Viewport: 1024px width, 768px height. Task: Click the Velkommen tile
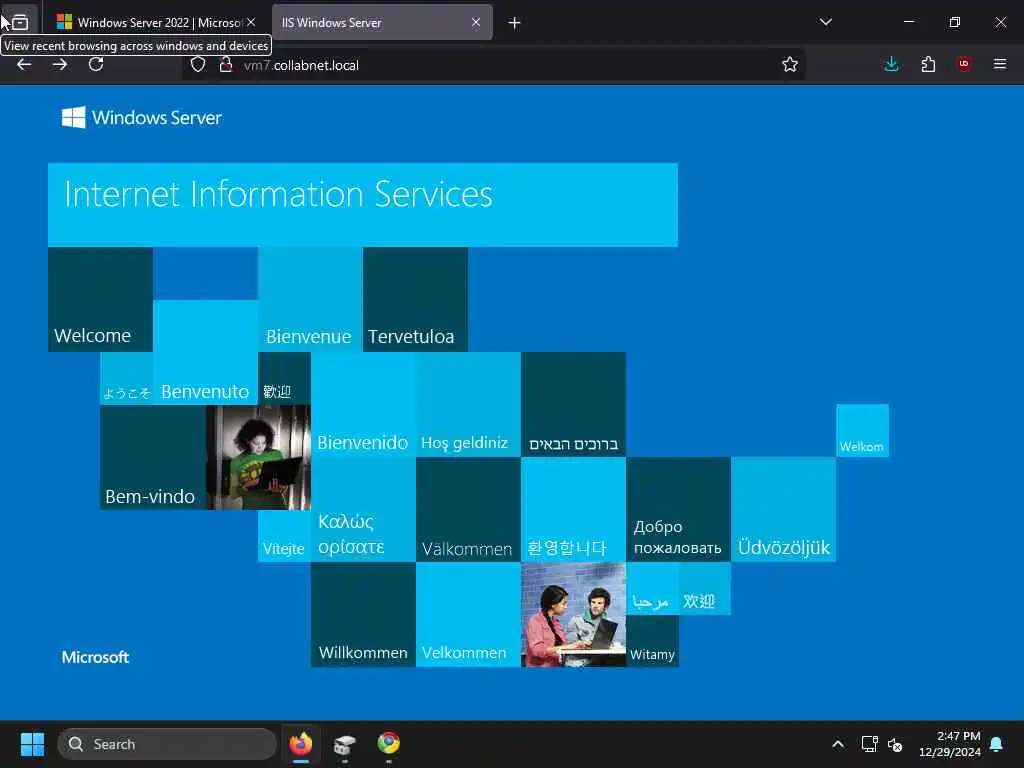click(468, 615)
